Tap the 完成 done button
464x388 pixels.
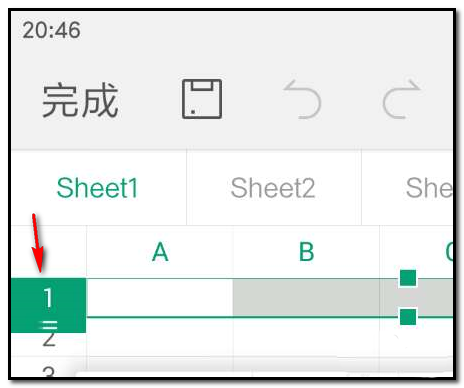tap(80, 100)
